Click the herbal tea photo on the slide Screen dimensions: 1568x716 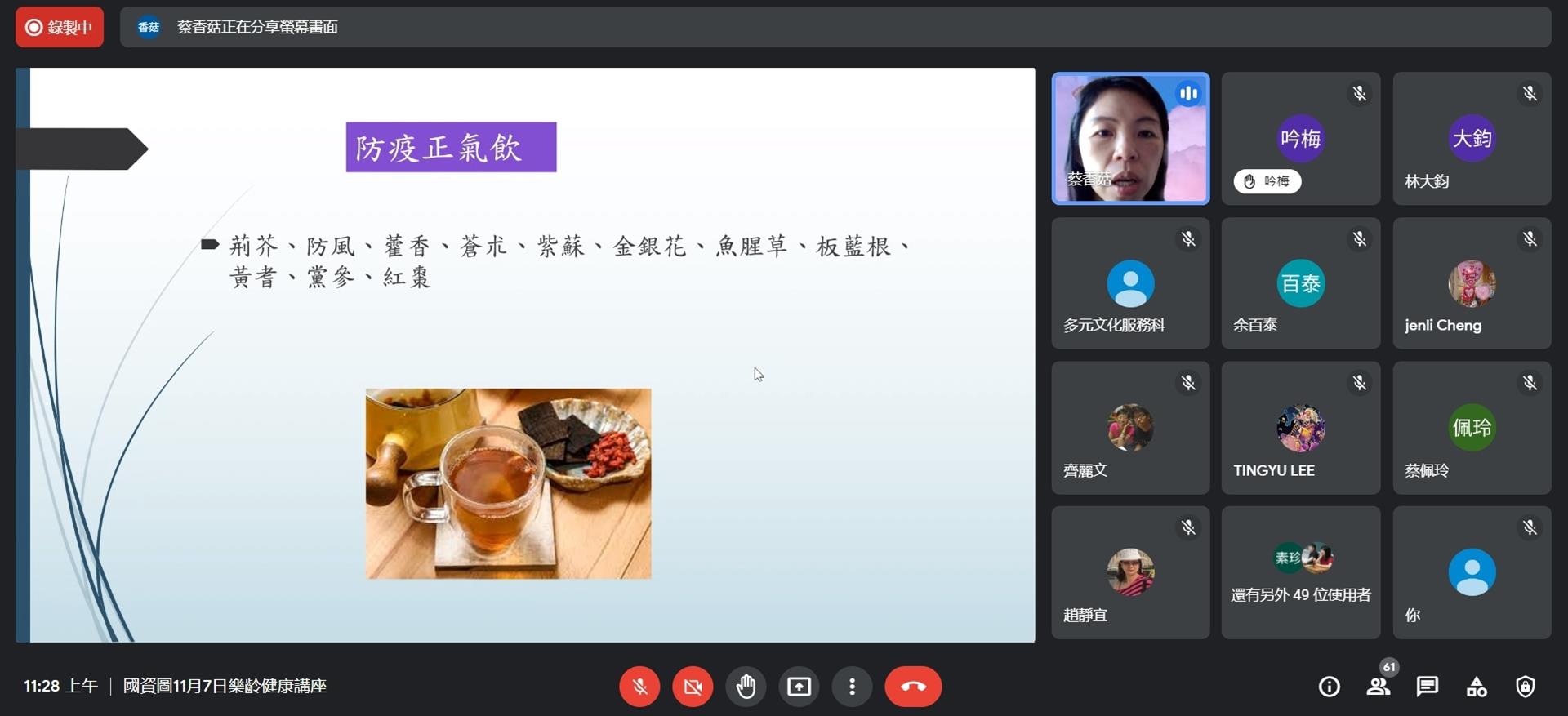pyautogui.click(x=508, y=483)
